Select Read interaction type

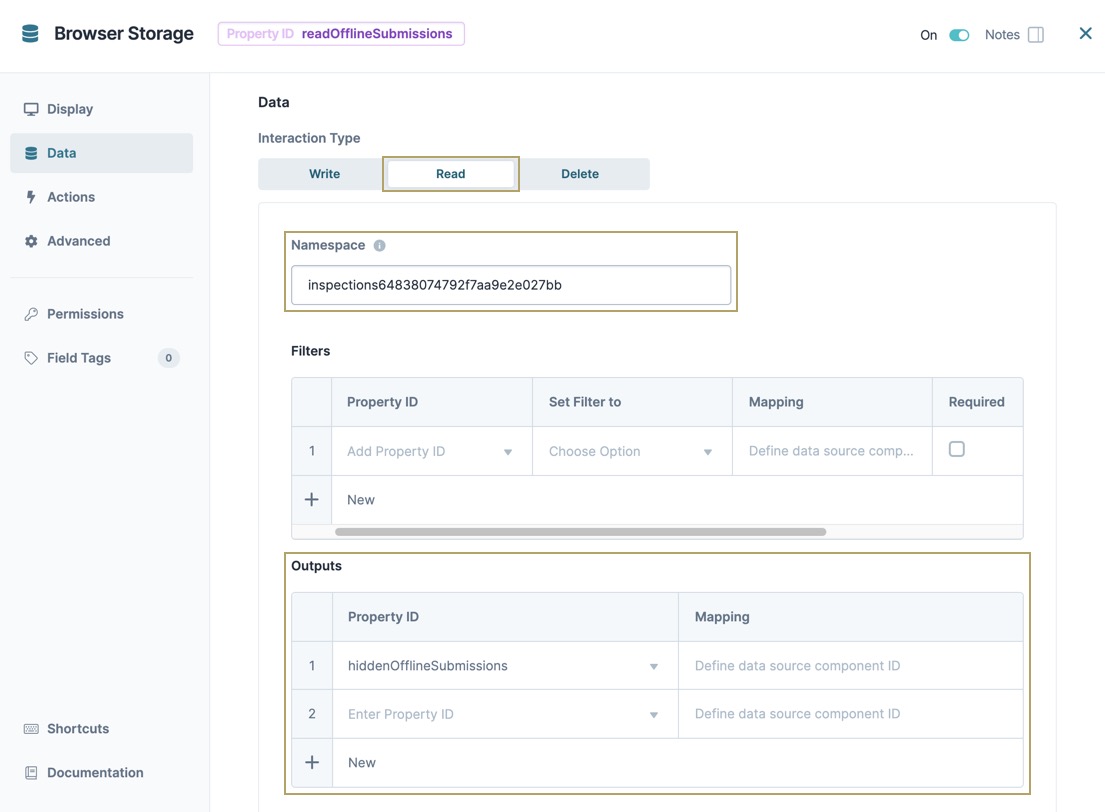coord(450,174)
